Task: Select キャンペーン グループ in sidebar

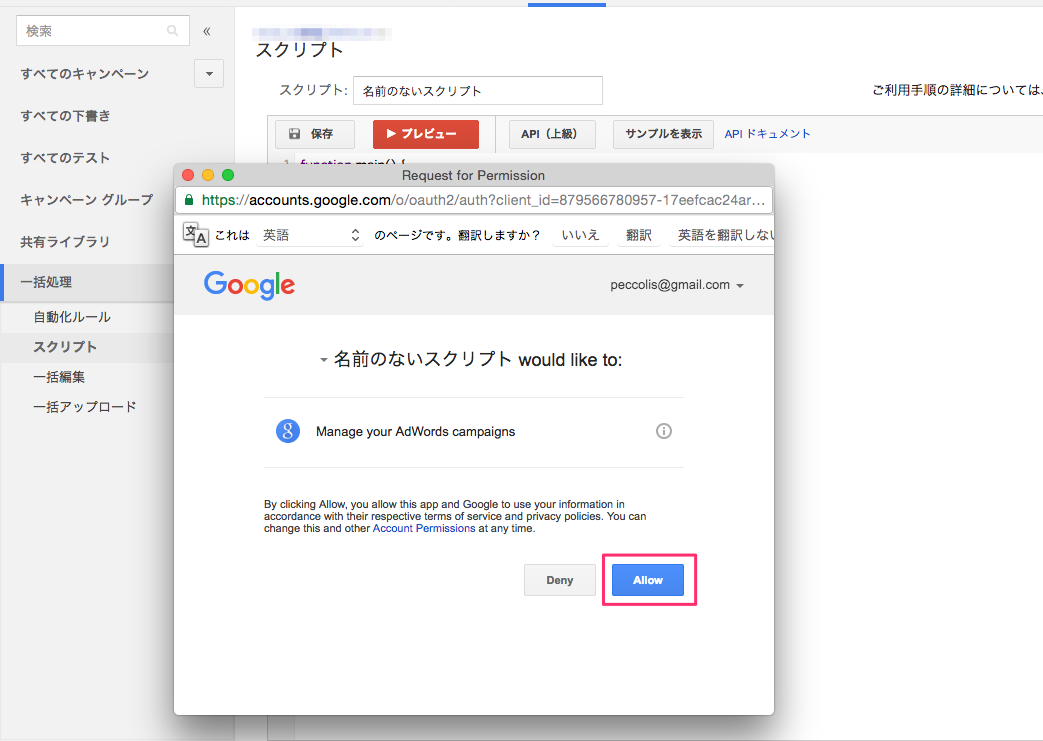Action: (x=86, y=200)
